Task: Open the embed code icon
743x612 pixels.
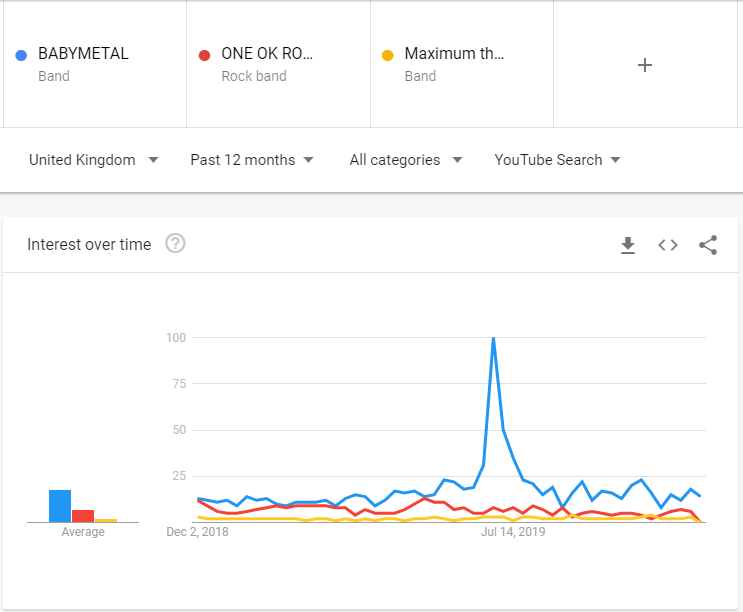Action: [x=668, y=245]
